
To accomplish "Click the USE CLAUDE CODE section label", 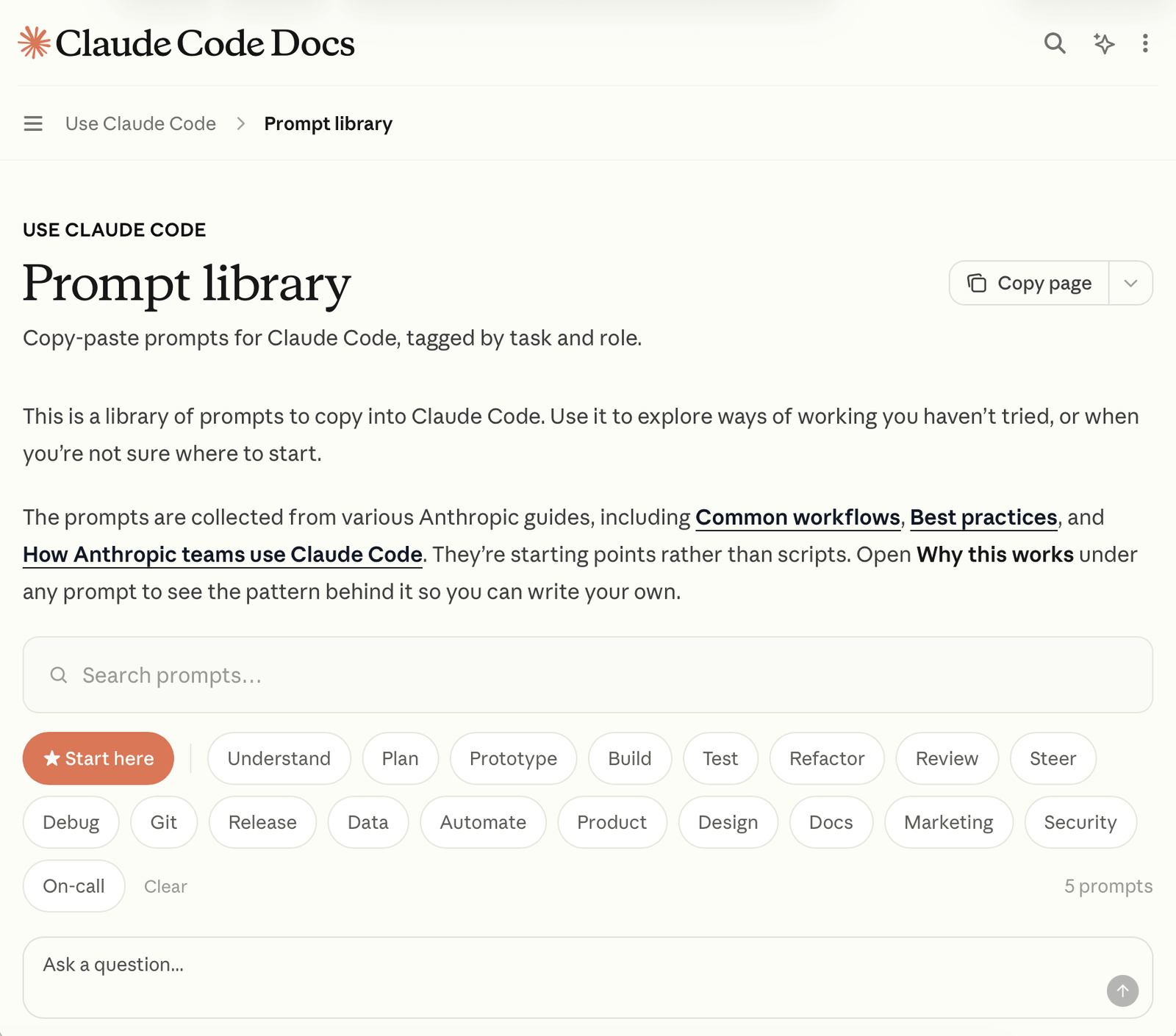I will (115, 230).
